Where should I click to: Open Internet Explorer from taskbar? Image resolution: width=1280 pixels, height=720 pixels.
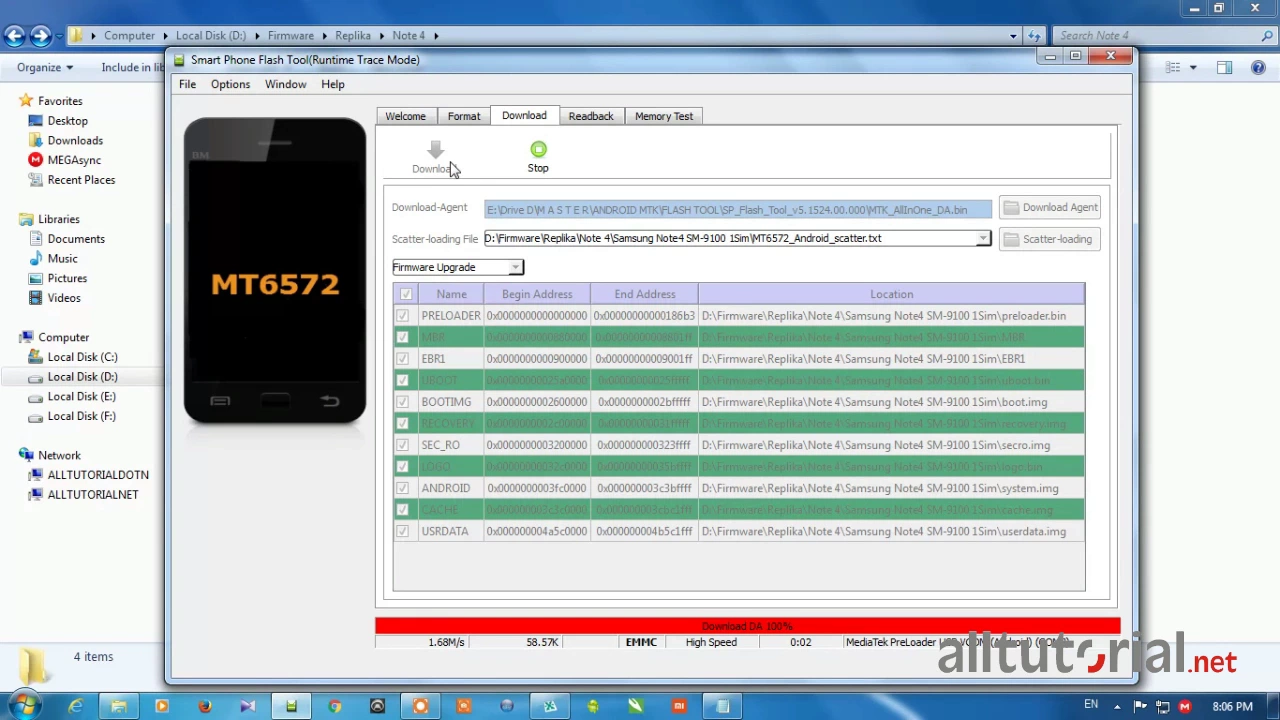pyautogui.click(x=75, y=707)
